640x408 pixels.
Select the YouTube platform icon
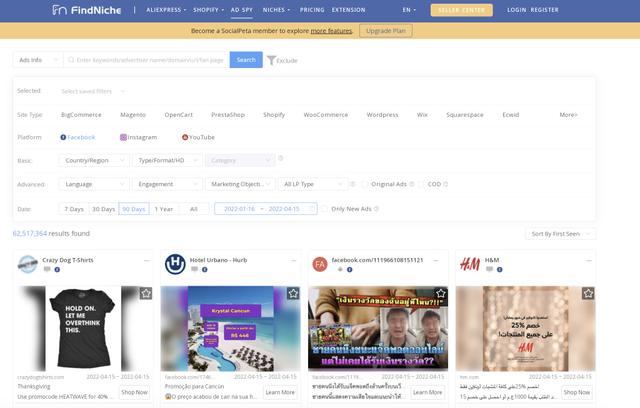pyautogui.click(x=185, y=137)
